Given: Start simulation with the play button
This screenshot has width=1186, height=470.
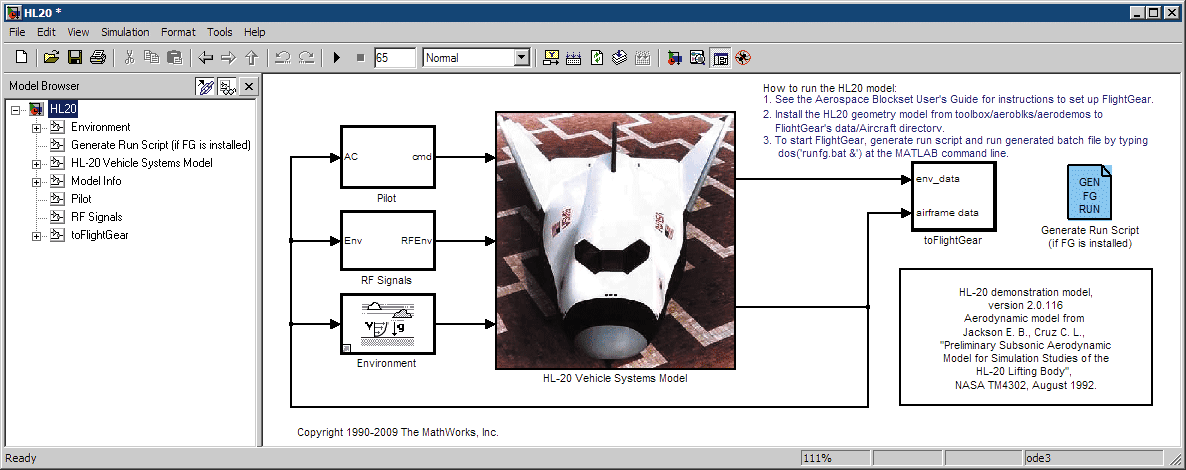Looking at the screenshot, I should 337,58.
